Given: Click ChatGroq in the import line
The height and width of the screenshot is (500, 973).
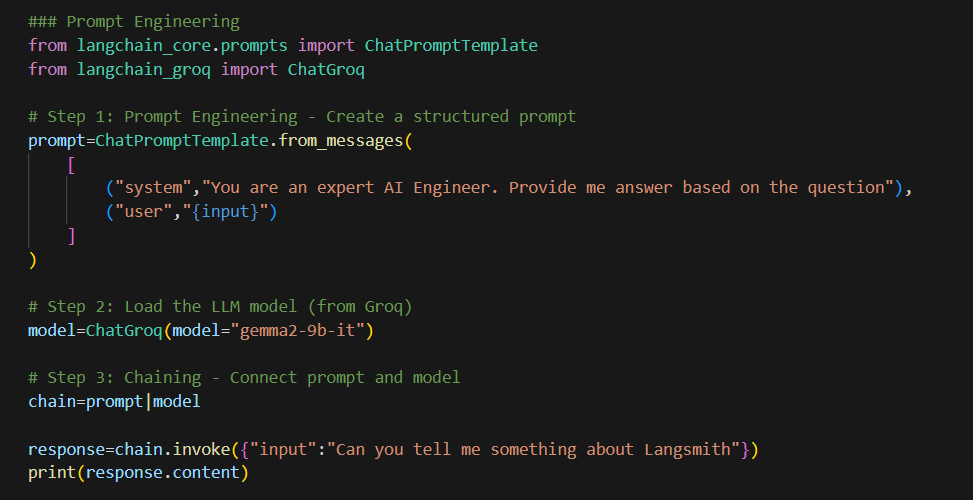Looking at the screenshot, I should click(326, 69).
